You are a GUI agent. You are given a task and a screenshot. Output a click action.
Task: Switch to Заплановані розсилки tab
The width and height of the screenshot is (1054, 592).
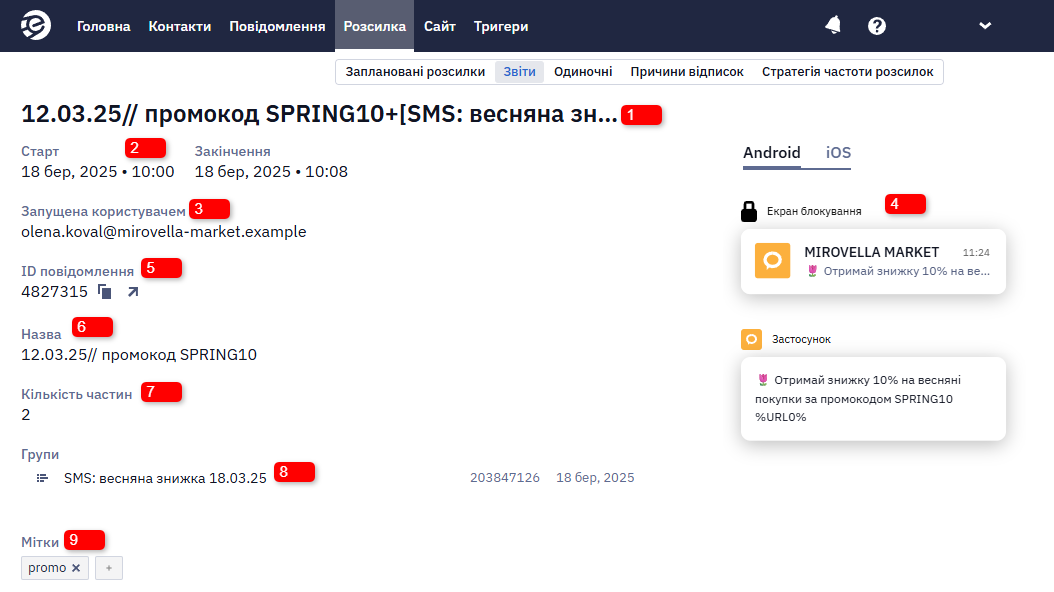coord(415,72)
